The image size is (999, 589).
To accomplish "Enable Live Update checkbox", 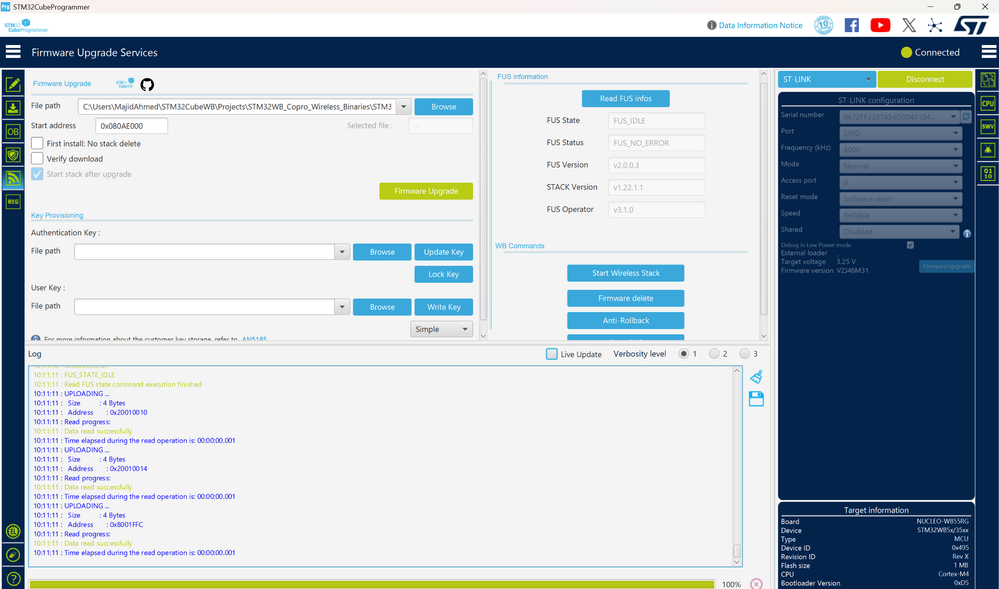I will click(552, 354).
